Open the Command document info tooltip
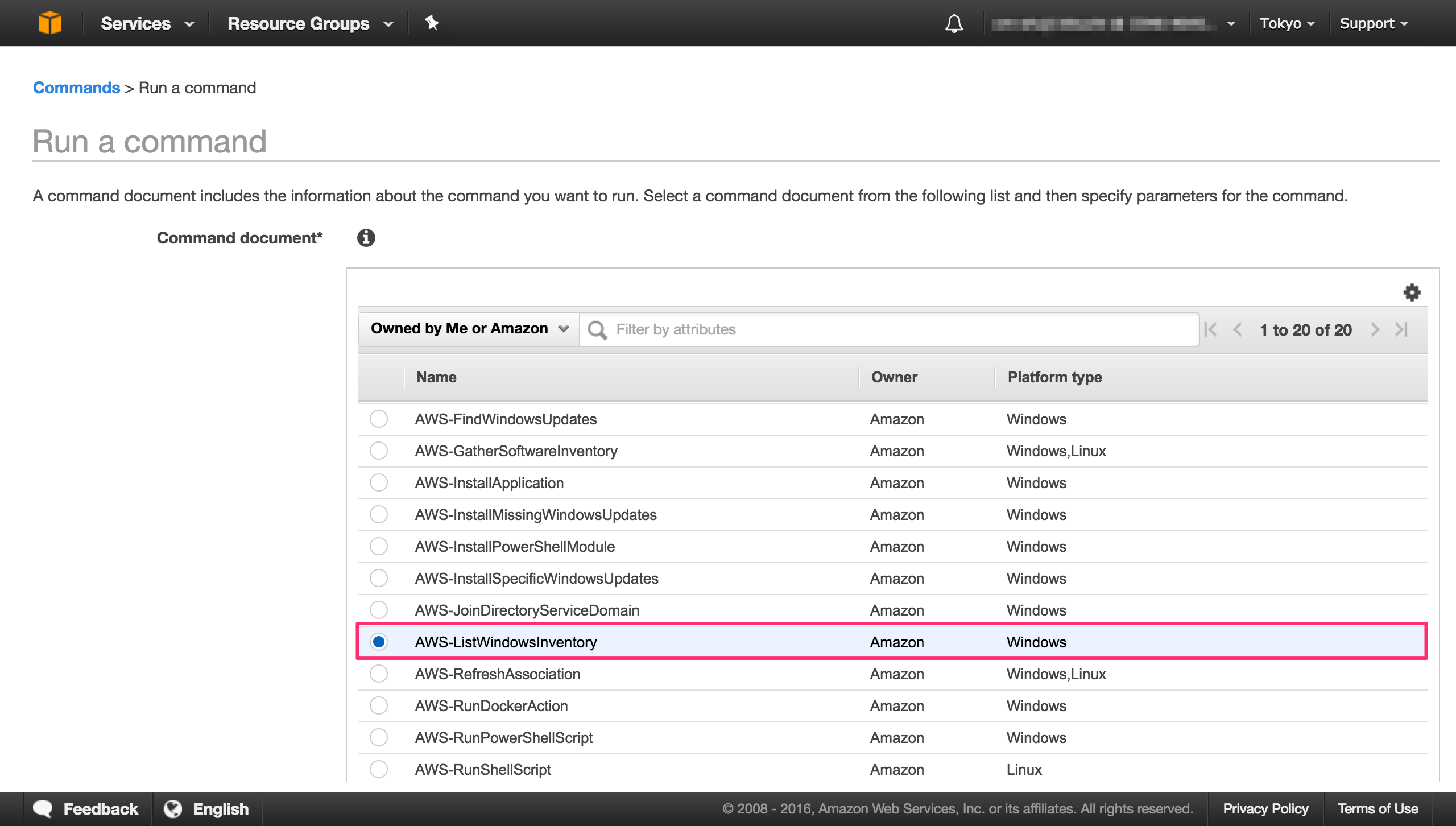 [366, 238]
